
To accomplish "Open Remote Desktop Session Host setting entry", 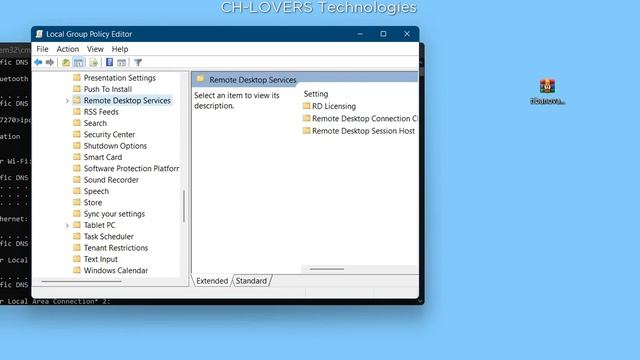I will tap(363, 131).
